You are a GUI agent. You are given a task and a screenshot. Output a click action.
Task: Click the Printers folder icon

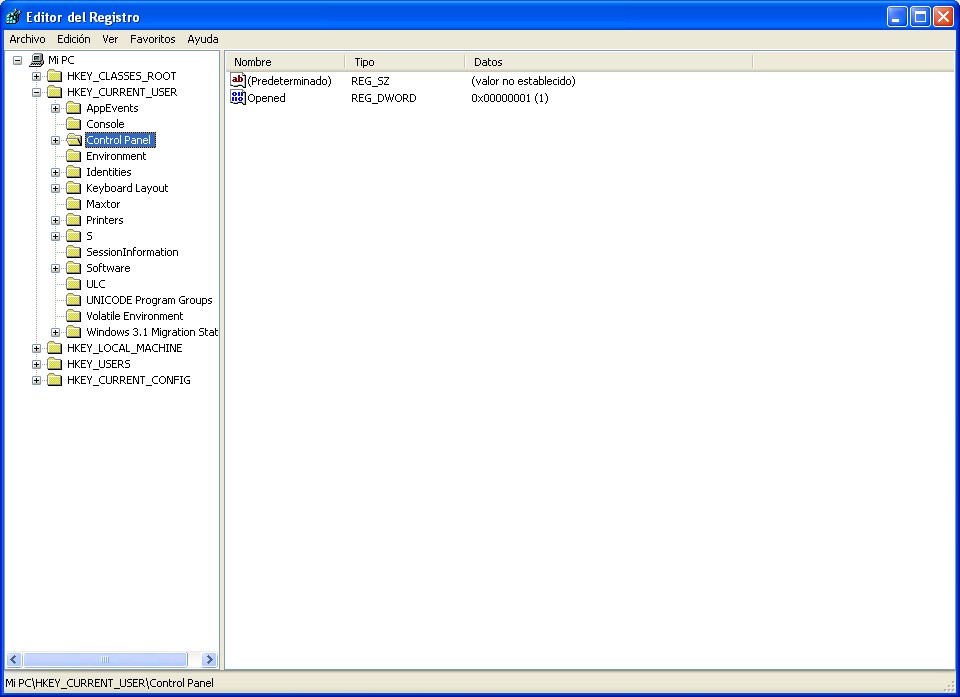click(x=73, y=220)
